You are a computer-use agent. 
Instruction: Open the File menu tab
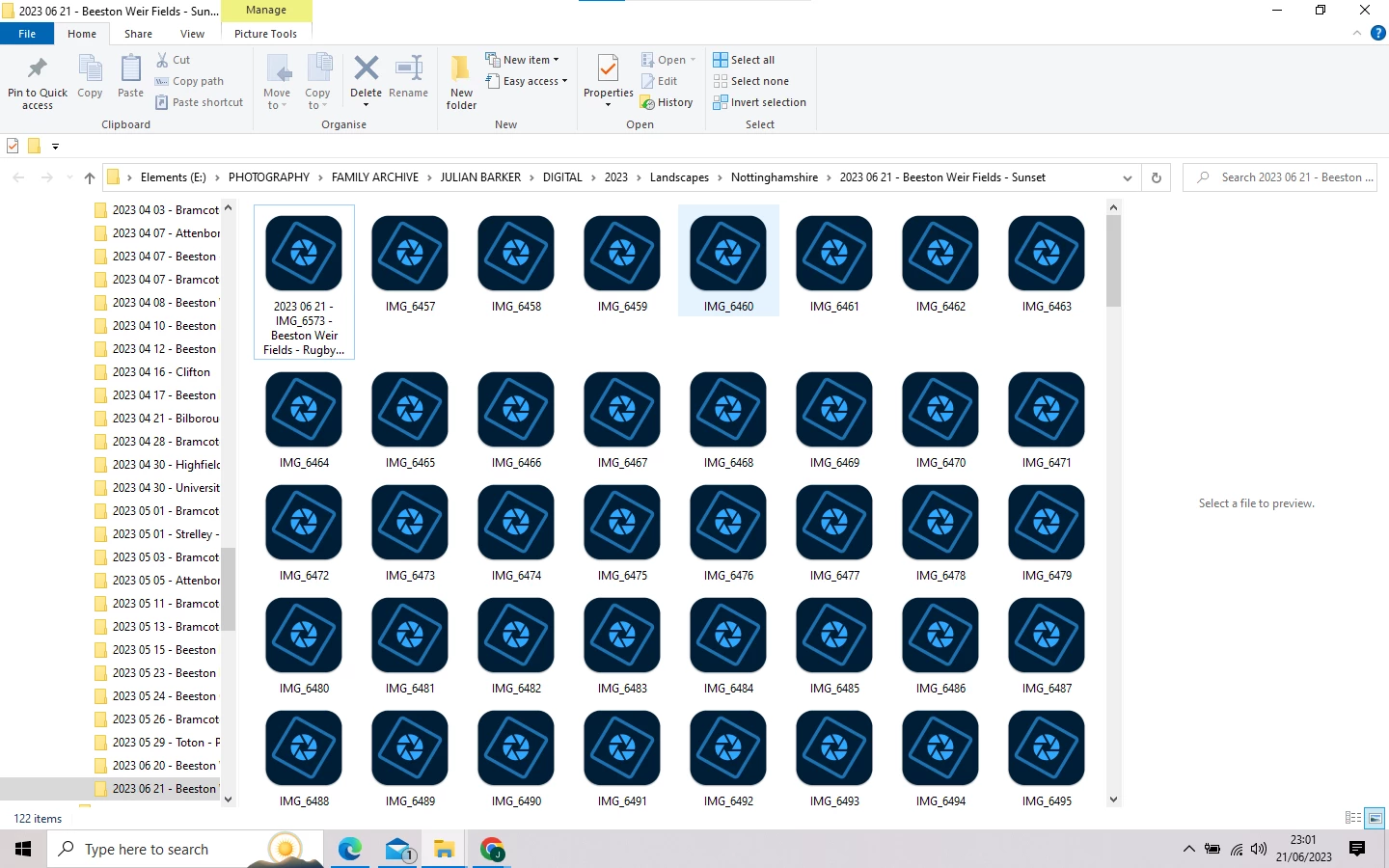pyautogui.click(x=27, y=34)
